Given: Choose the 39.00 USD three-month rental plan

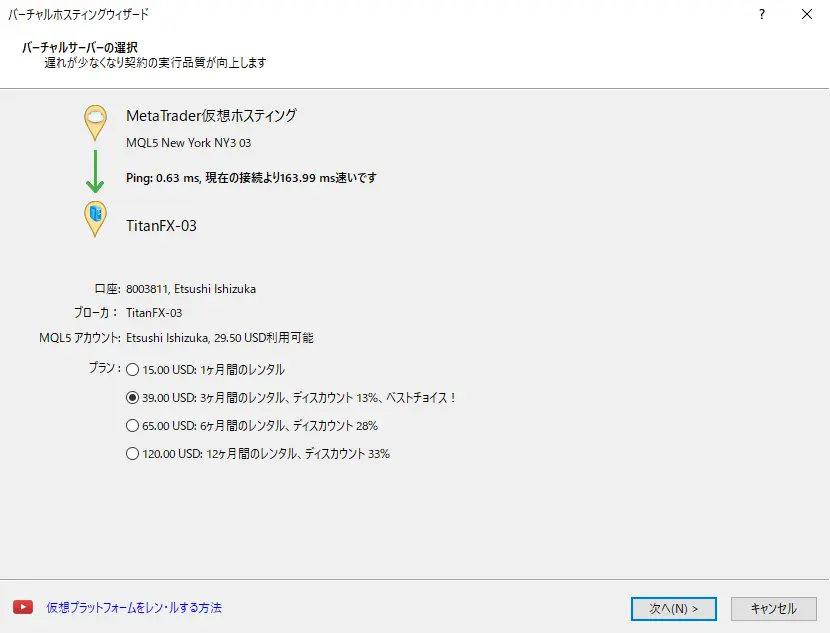Looking at the screenshot, I should 132,397.
